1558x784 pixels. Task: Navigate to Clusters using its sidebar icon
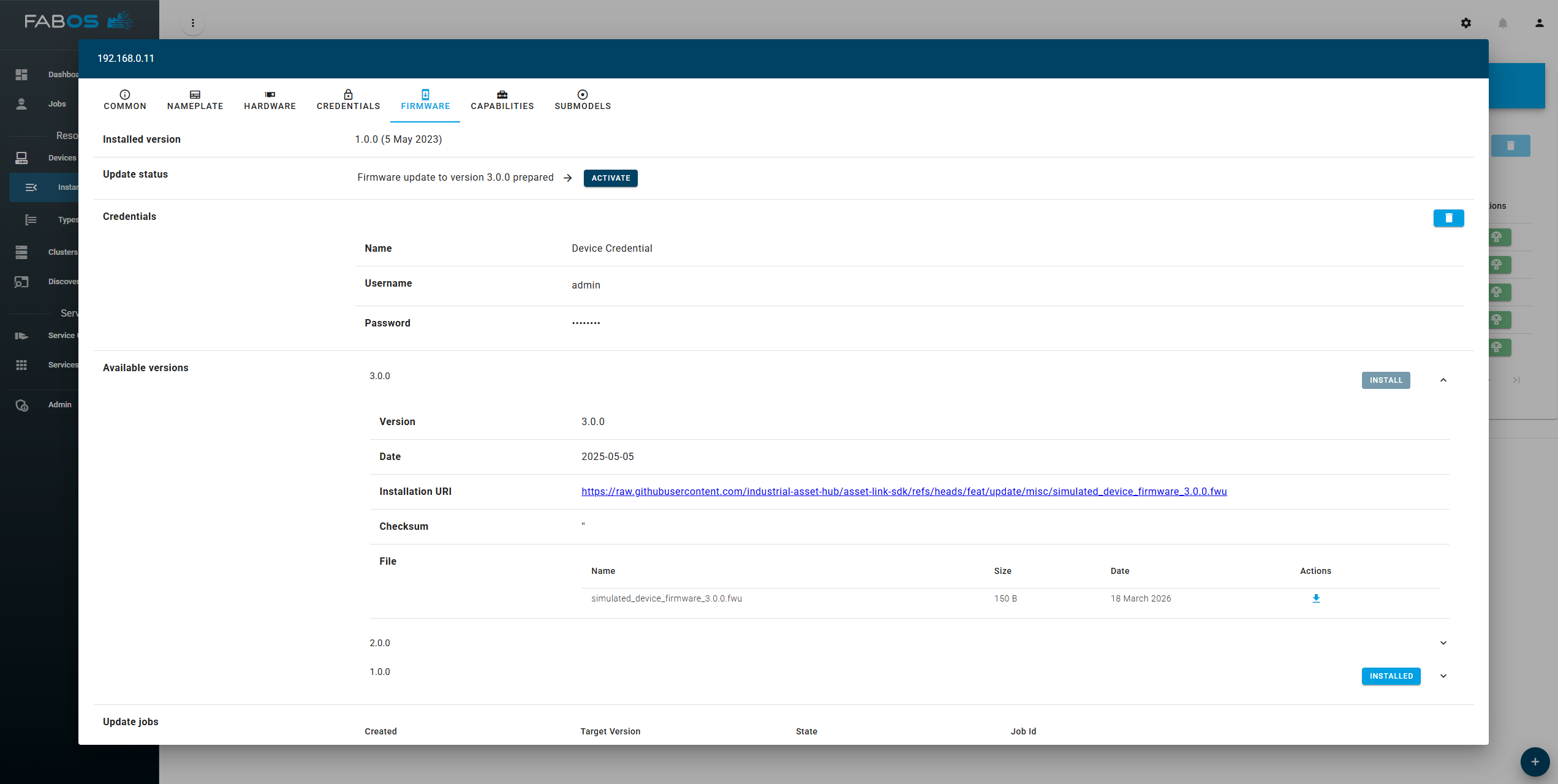pos(21,252)
